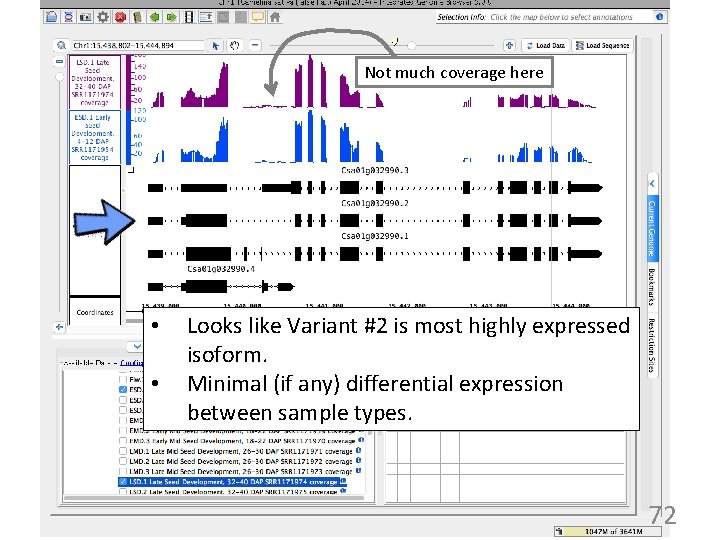Click the film-strip toolbar icon
This screenshot has height=540, width=720.
[188, 17]
